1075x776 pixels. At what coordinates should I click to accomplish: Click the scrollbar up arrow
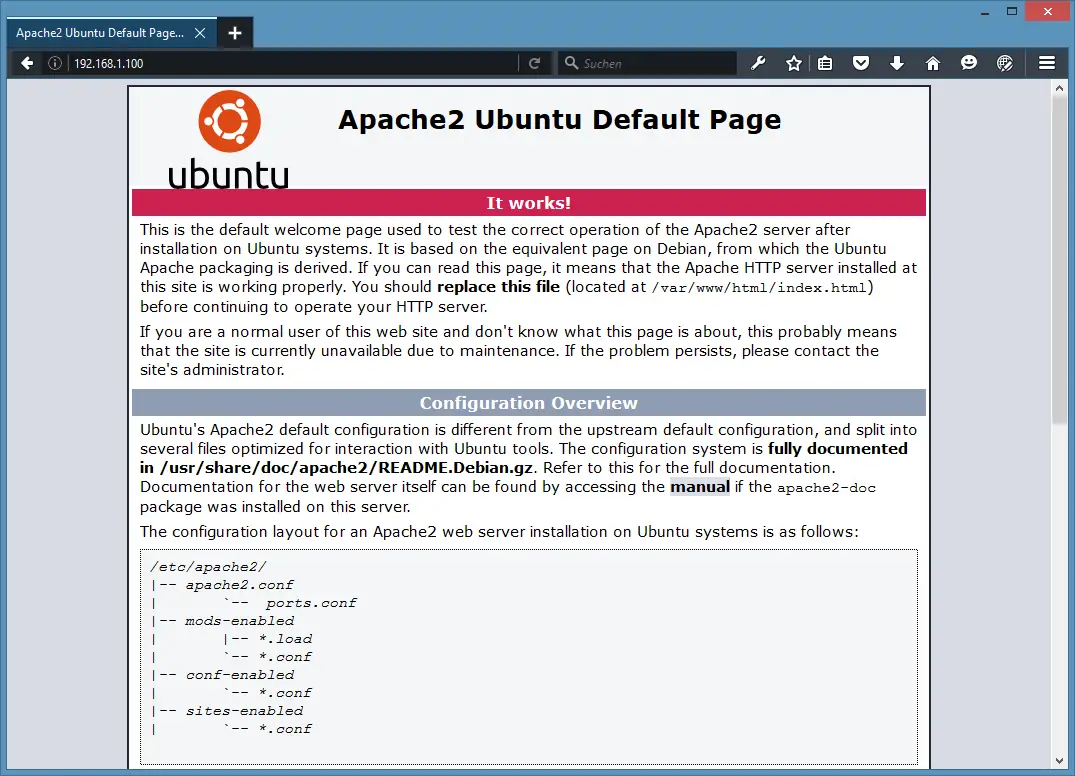click(x=1059, y=88)
